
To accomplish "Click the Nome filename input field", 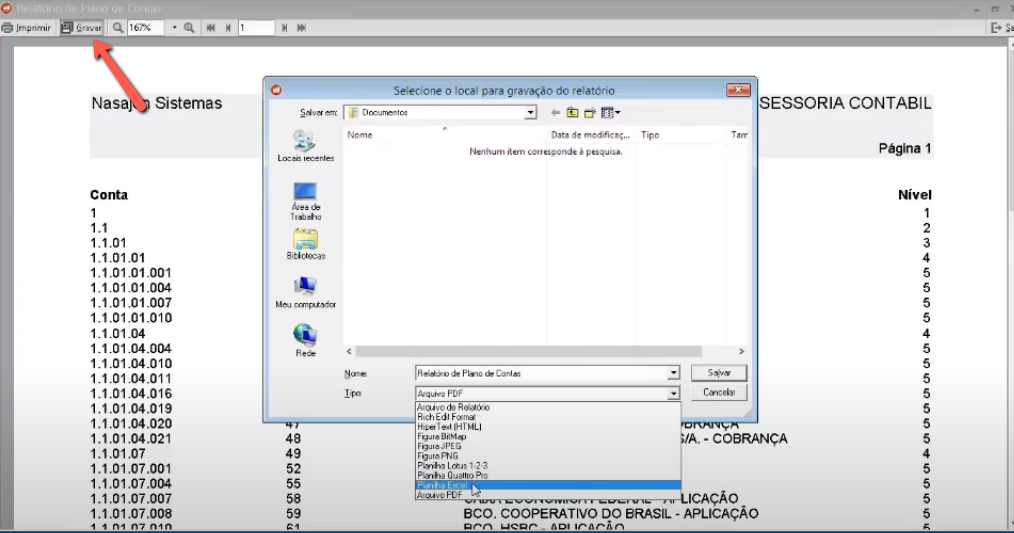I will tap(541, 373).
